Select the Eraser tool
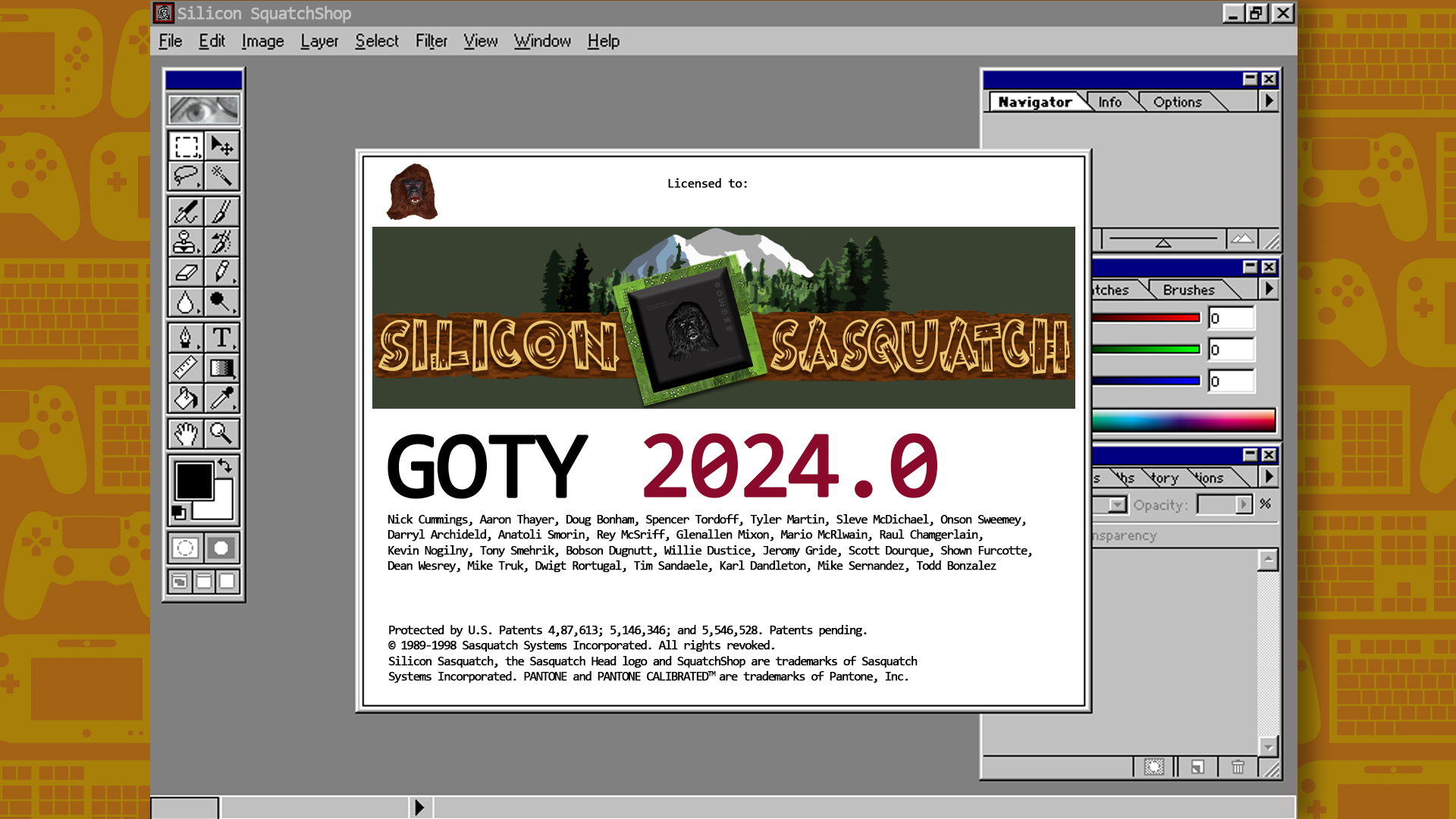 pyautogui.click(x=186, y=272)
